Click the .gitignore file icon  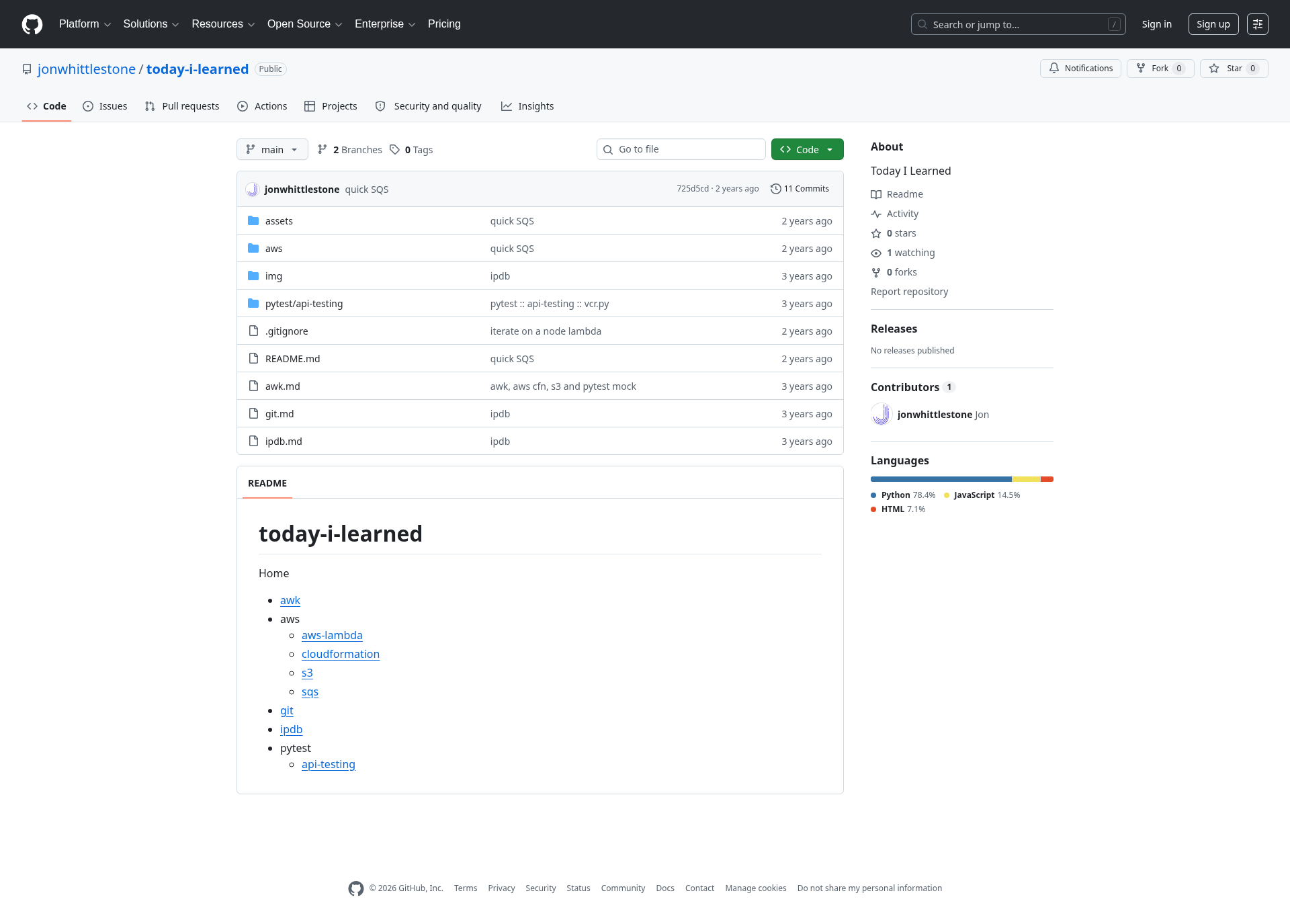(253, 331)
